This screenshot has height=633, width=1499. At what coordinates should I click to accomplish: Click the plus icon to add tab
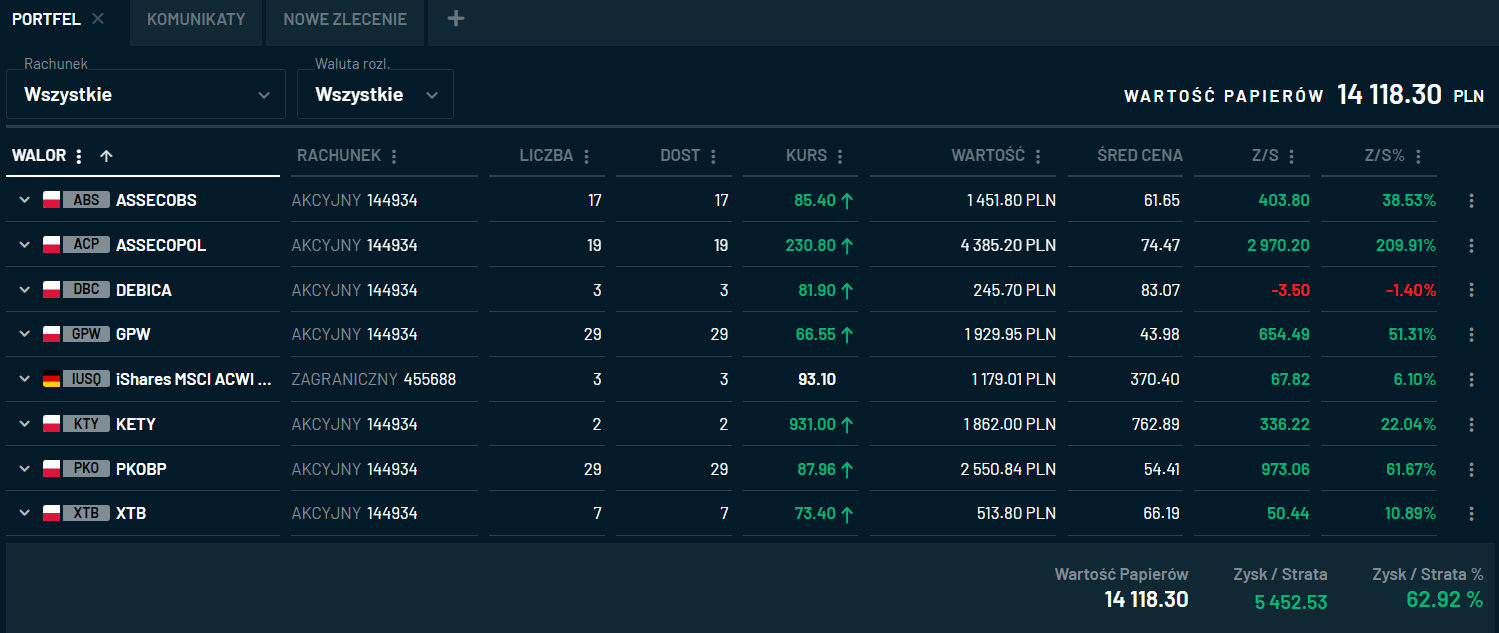coord(456,19)
